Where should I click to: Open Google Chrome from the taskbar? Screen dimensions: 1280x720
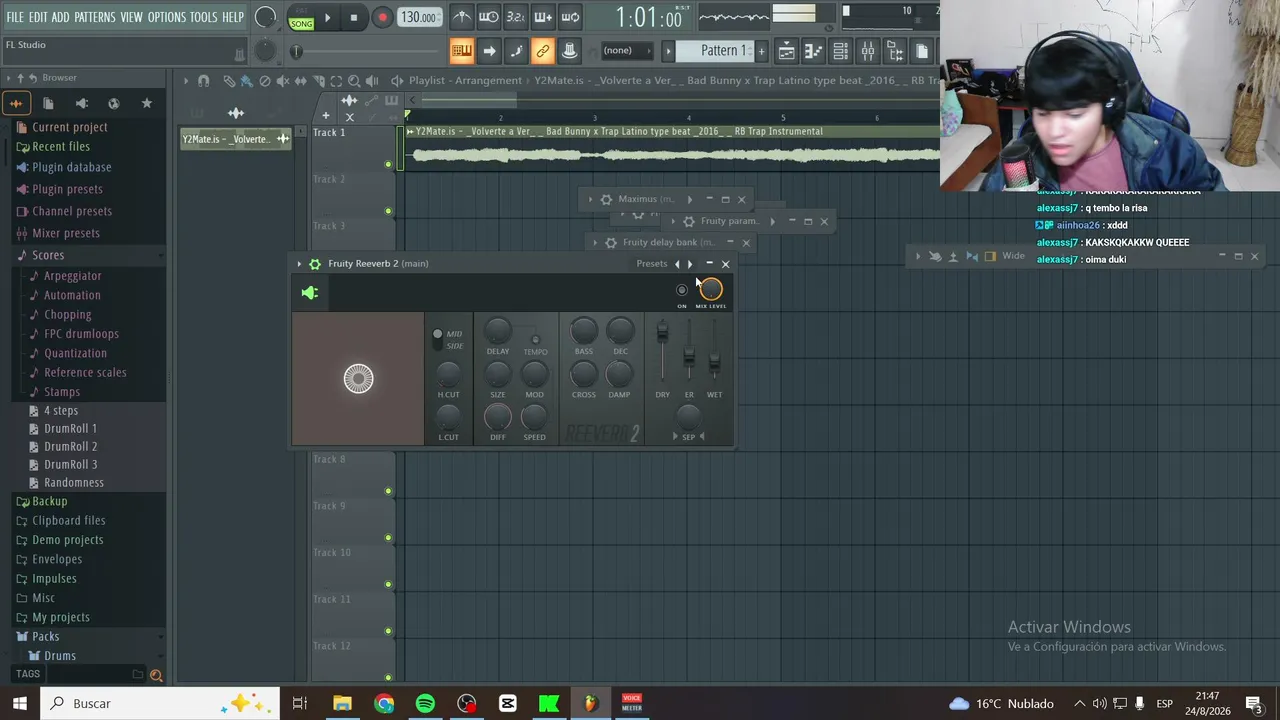click(384, 704)
